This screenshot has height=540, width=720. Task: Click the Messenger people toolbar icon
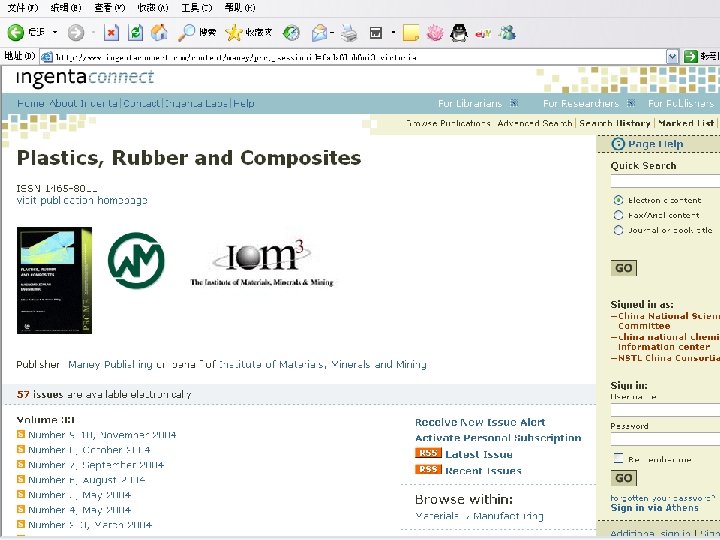click(x=507, y=33)
